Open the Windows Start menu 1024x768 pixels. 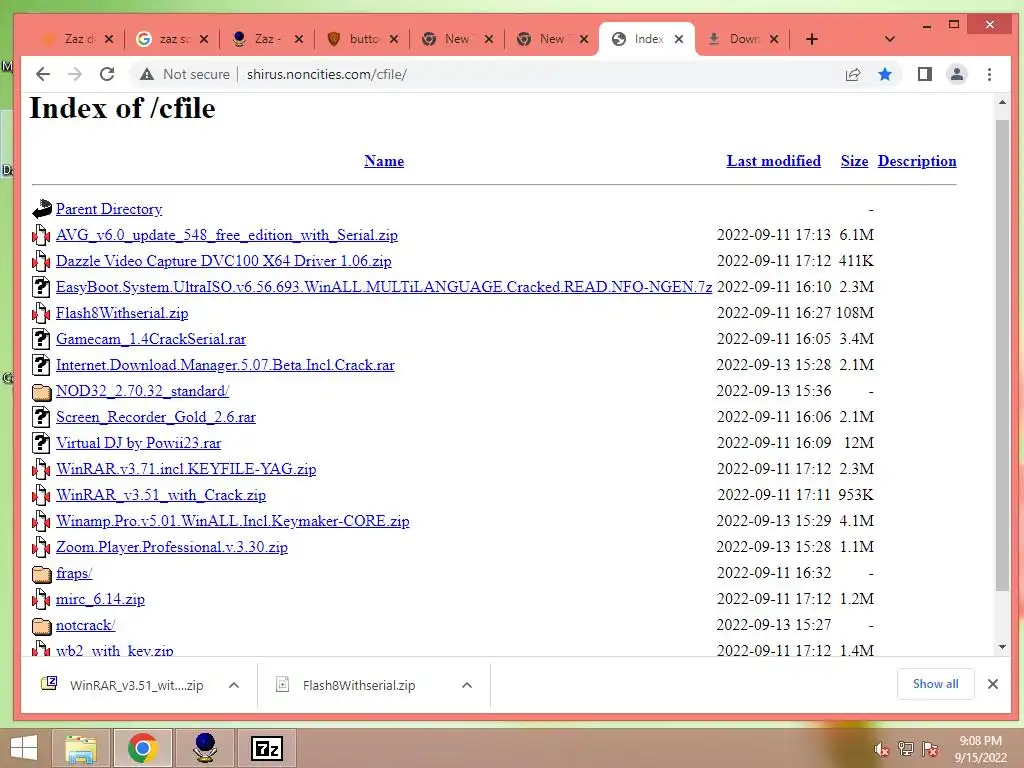pyautogui.click(x=24, y=748)
